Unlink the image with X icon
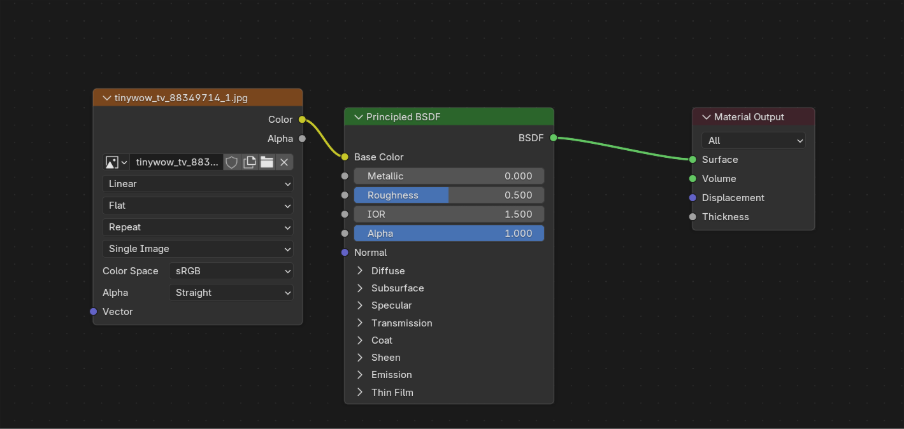Image resolution: width=904 pixels, height=429 pixels. pyautogui.click(x=284, y=162)
